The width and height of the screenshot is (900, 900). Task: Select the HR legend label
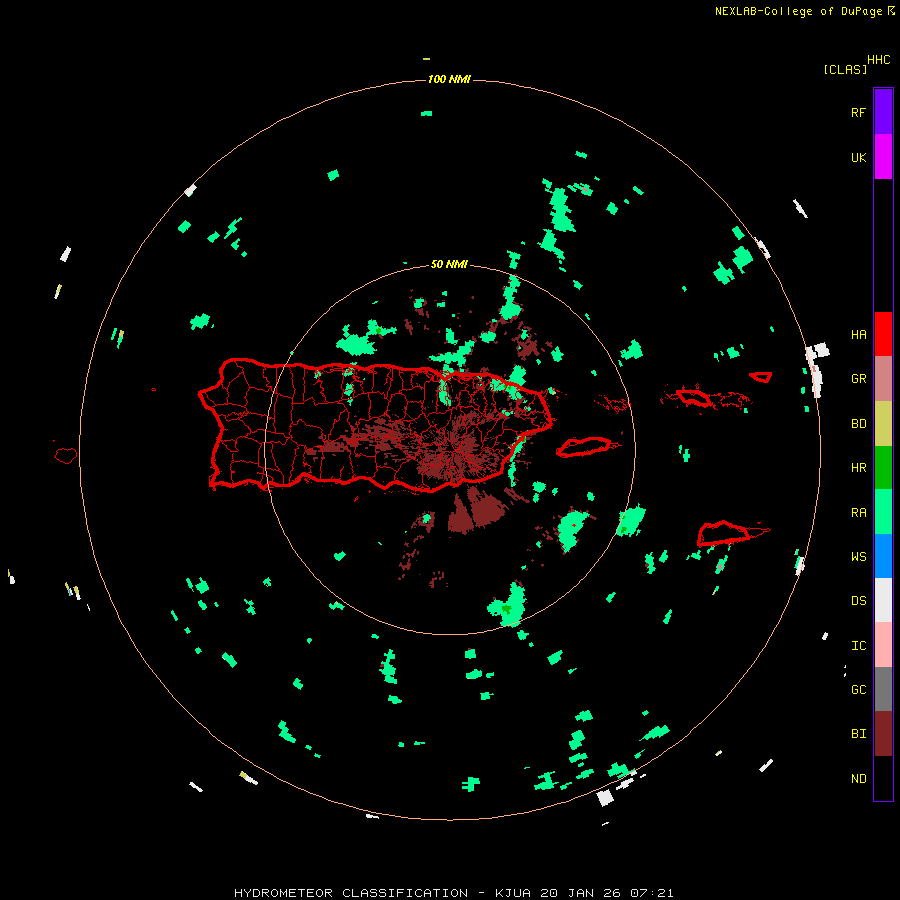coord(858,468)
